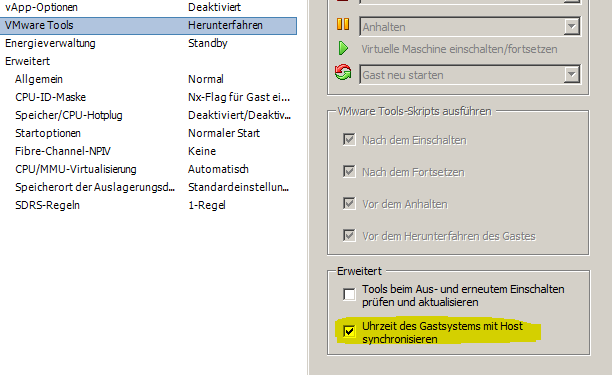Select the Energieverwaltung row
This screenshot has width=612, height=375.
[x=148, y=43]
